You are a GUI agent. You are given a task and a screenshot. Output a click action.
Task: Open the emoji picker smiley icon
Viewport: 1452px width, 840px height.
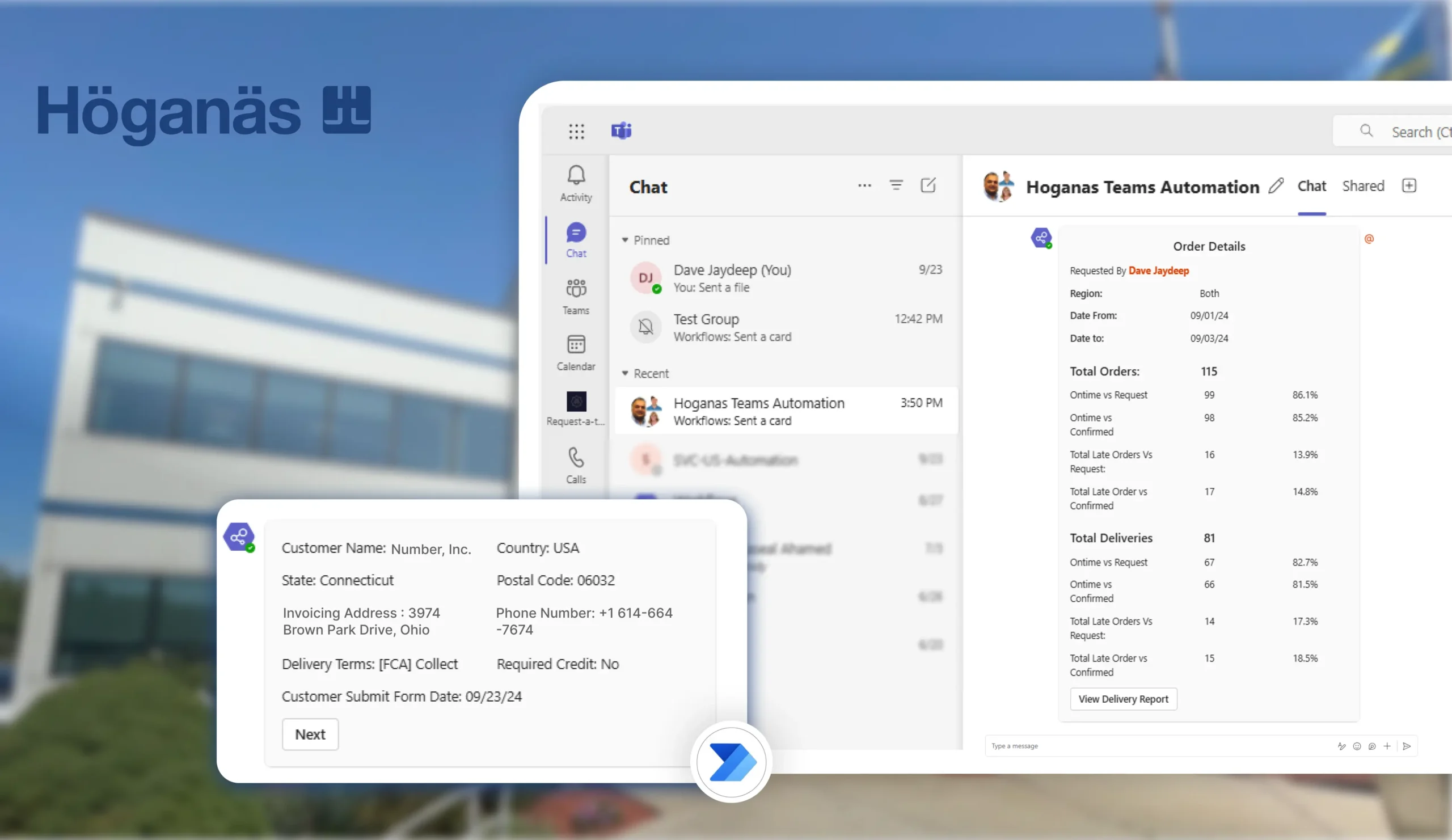1357,746
